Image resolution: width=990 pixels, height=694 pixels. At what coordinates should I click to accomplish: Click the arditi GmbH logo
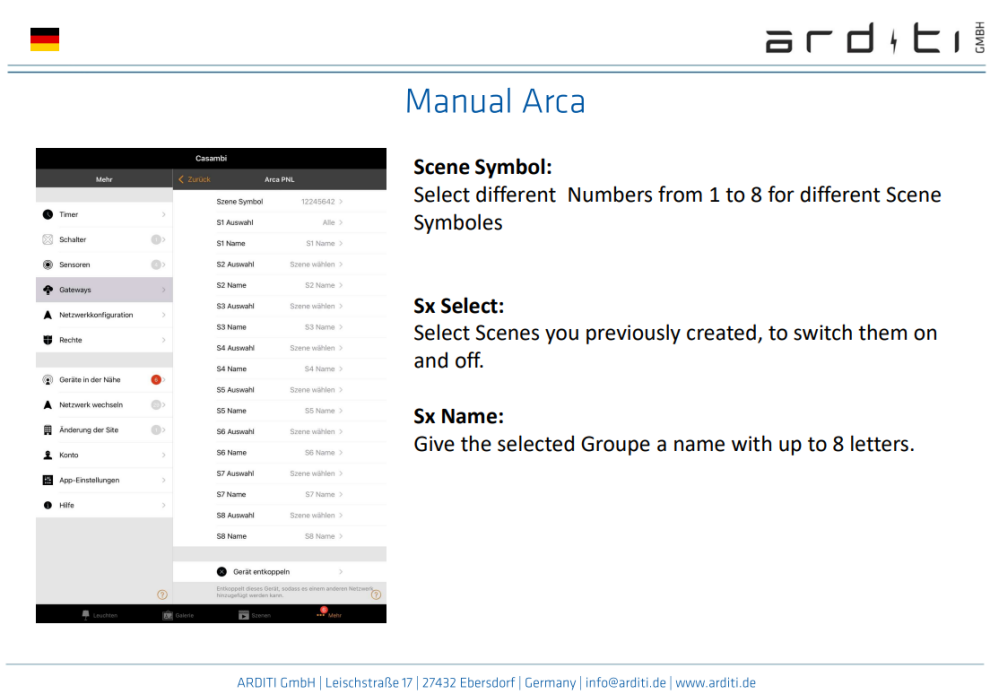[x=876, y=38]
